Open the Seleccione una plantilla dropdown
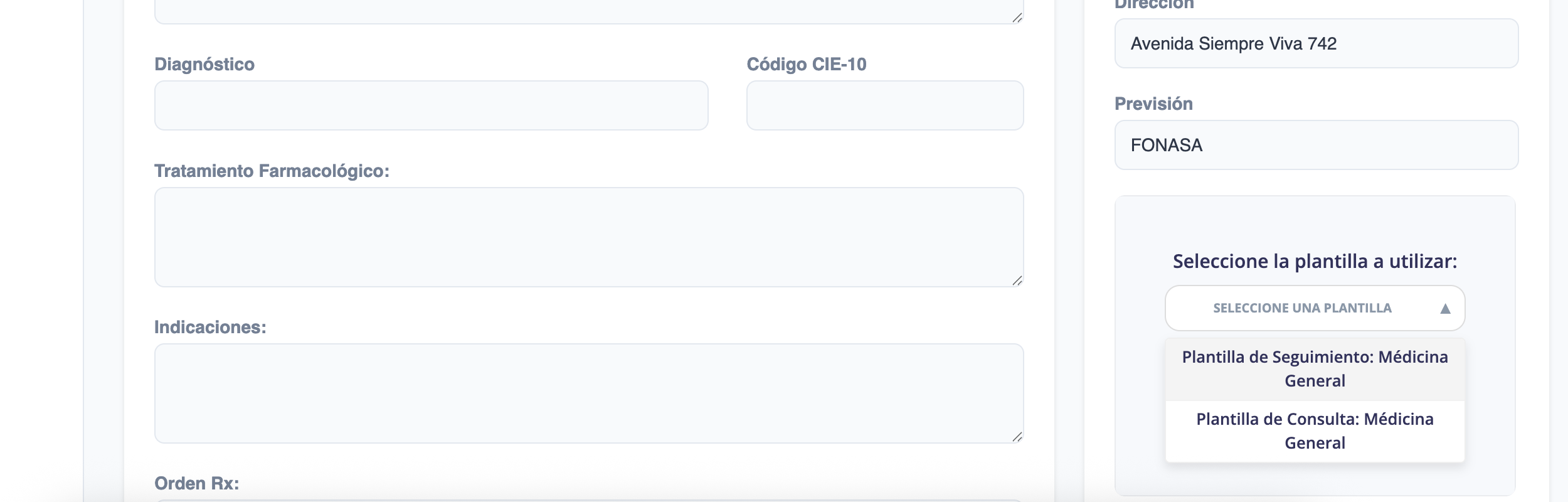Image resolution: width=1568 pixels, height=502 pixels. (1315, 308)
